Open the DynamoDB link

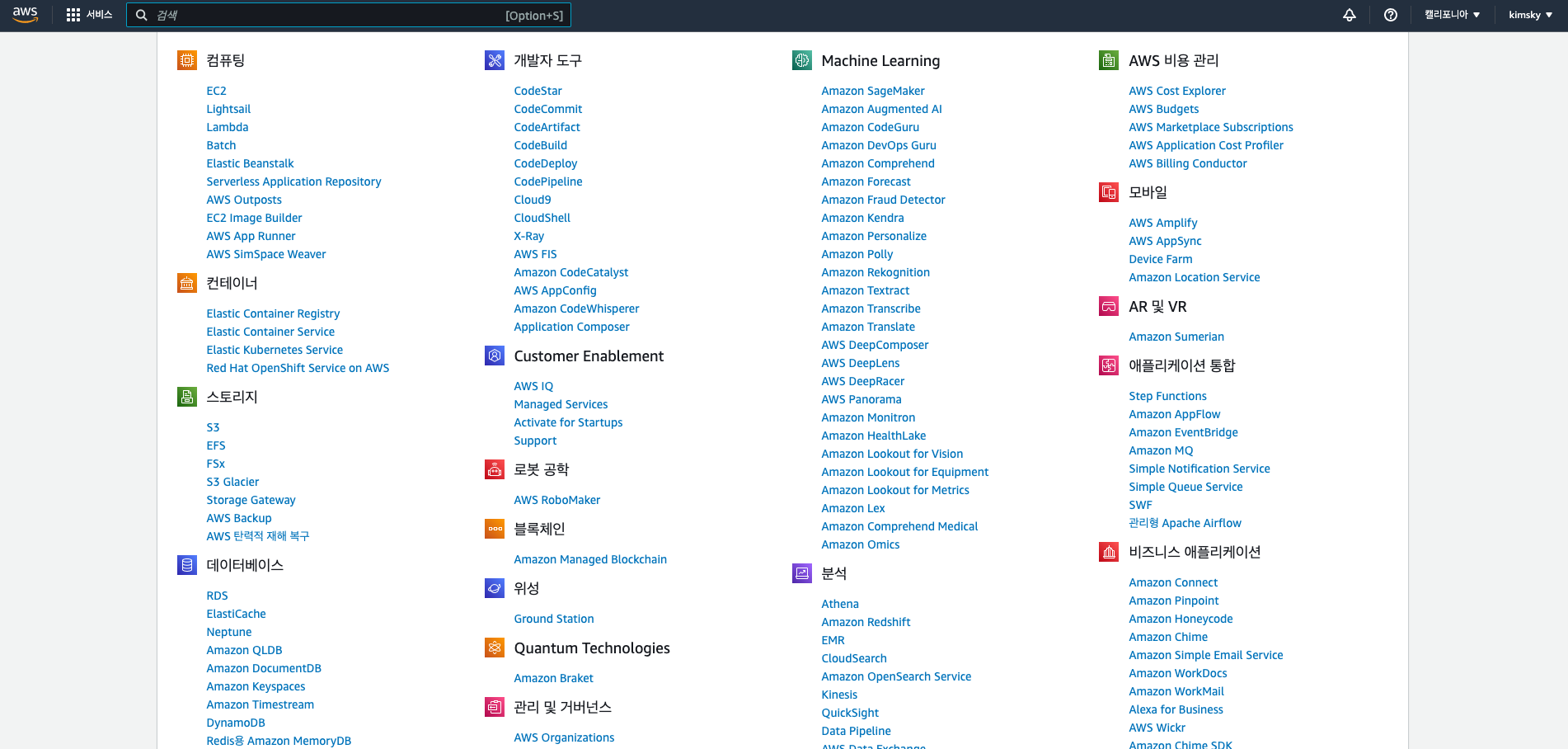pyautogui.click(x=236, y=723)
